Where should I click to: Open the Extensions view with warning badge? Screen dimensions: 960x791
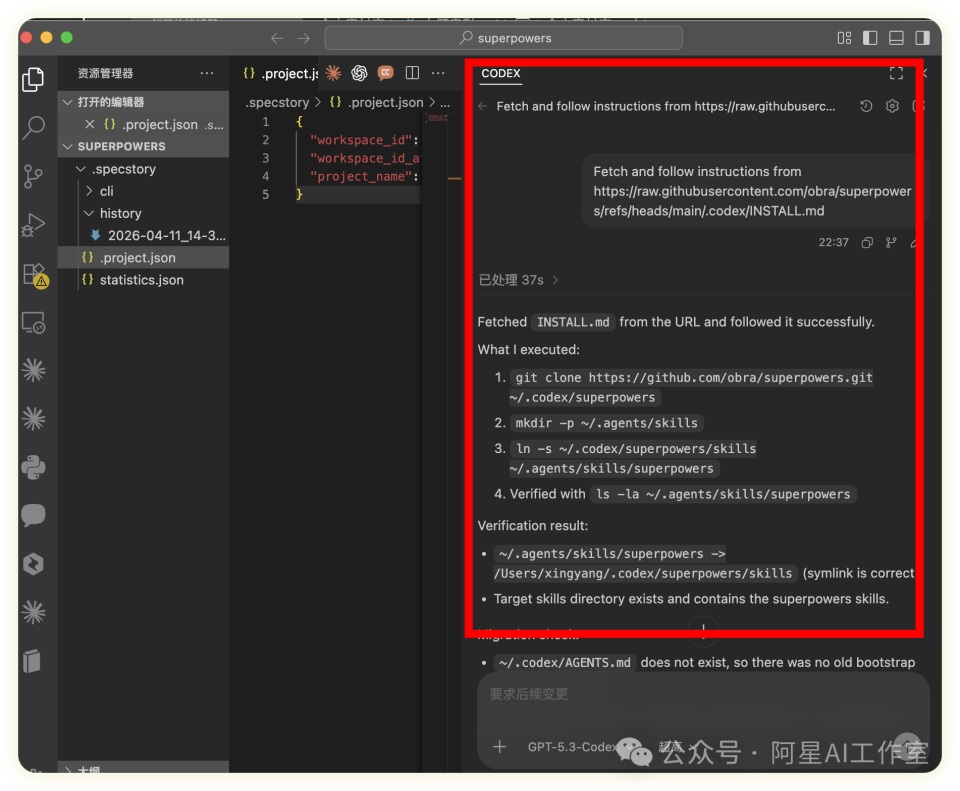pyautogui.click(x=34, y=274)
